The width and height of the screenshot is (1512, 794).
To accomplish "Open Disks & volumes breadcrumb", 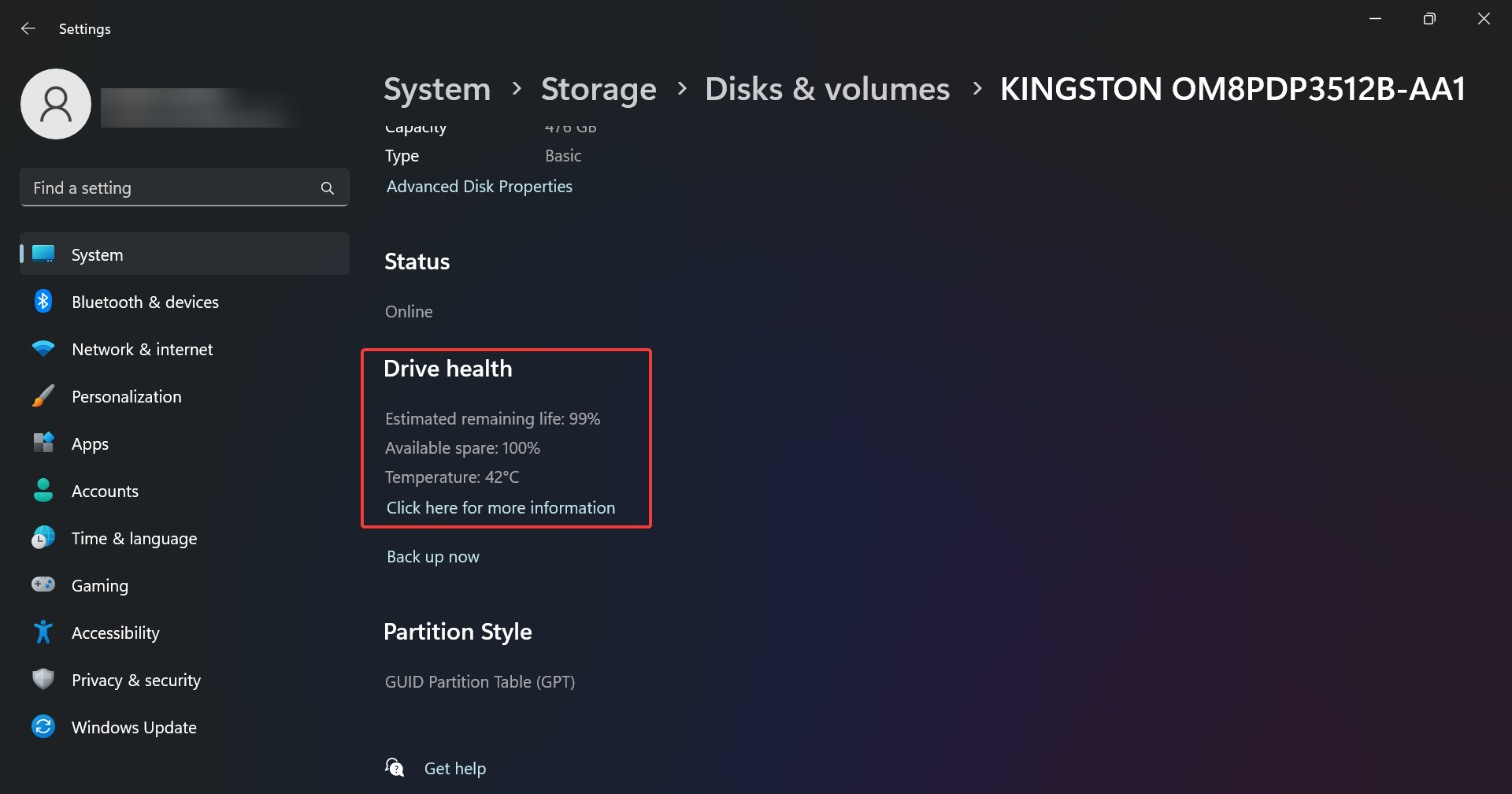I will (x=828, y=89).
